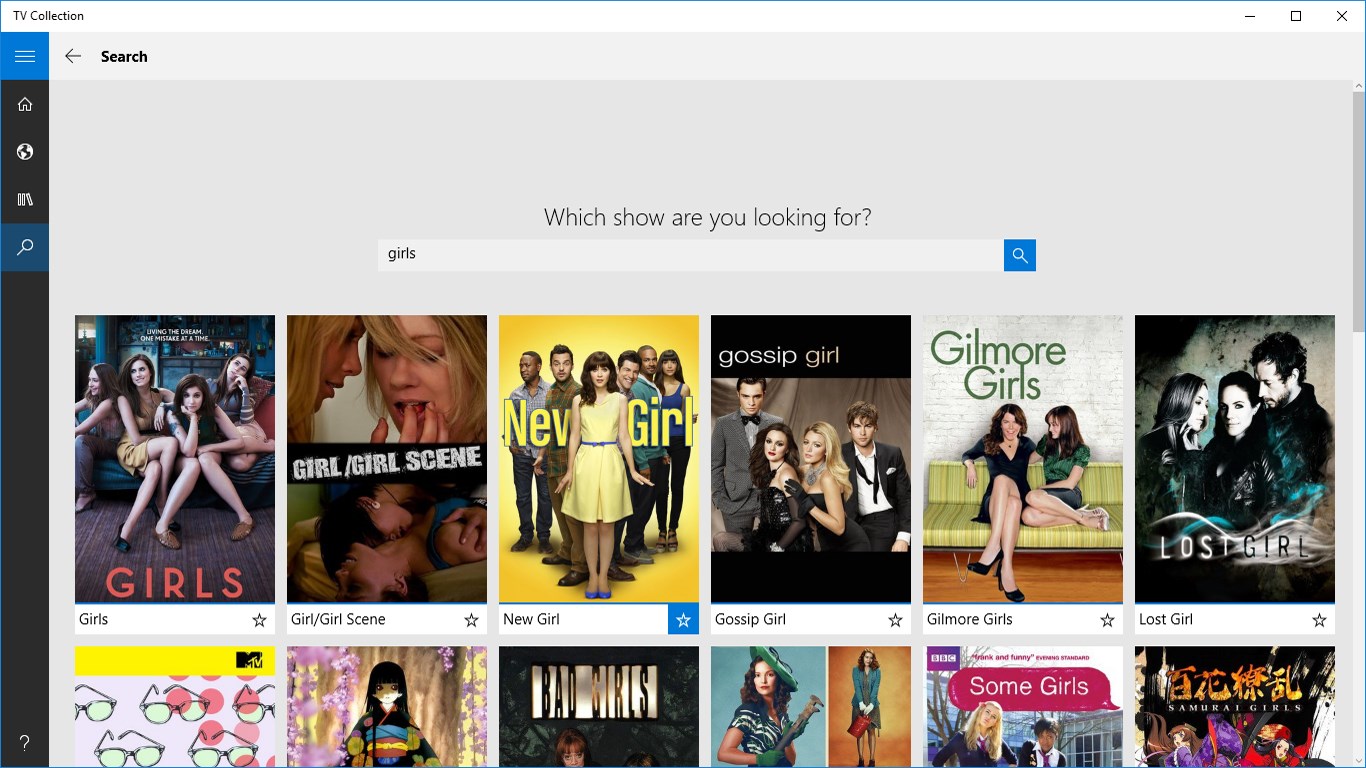The height and width of the screenshot is (768, 1366).
Task: Click the vertical scrollbar thumb
Action: pyautogui.click(x=1359, y=212)
